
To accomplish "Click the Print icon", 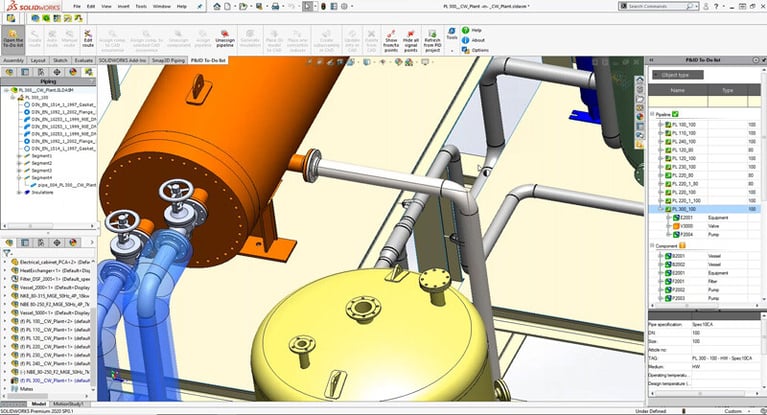I will click(275, 6).
